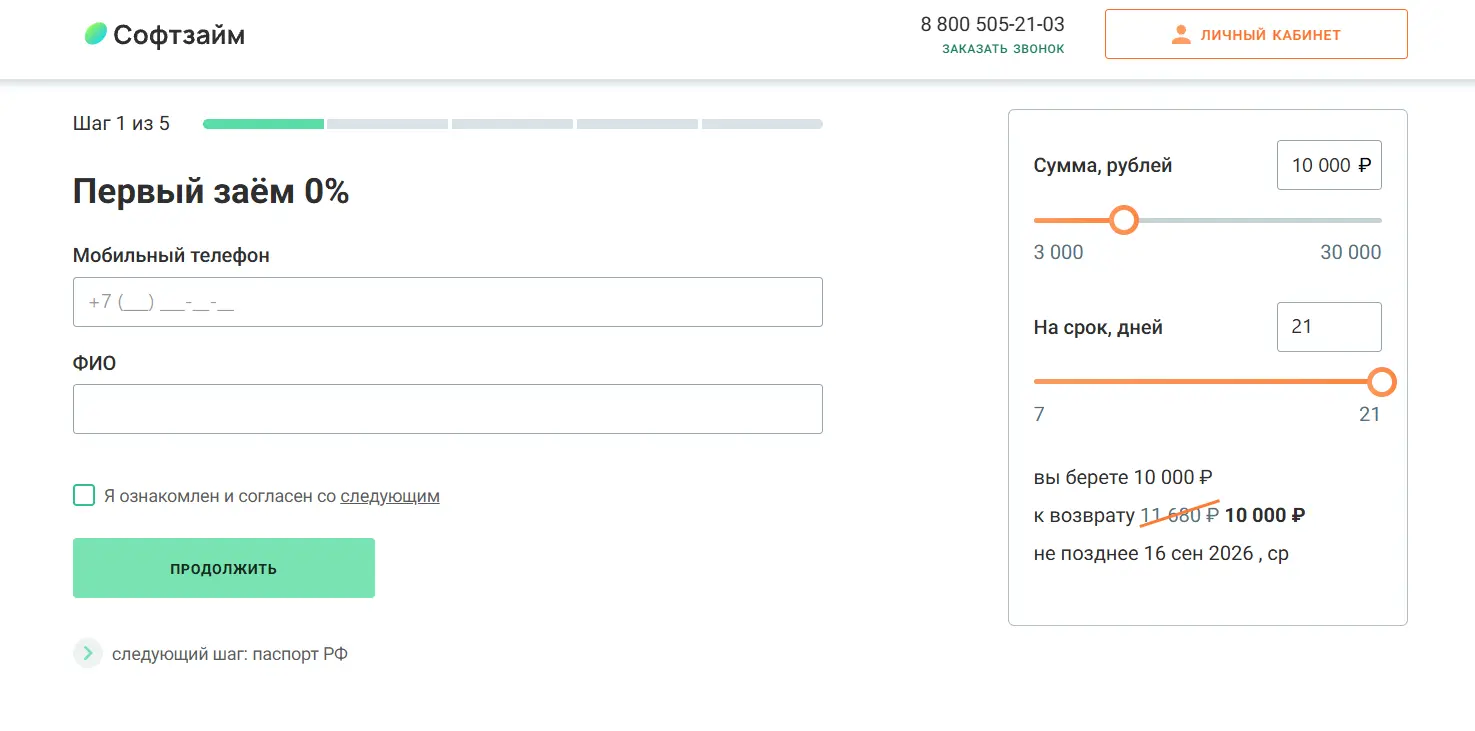Focus the Мобильный телефон input field

point(448,302)
